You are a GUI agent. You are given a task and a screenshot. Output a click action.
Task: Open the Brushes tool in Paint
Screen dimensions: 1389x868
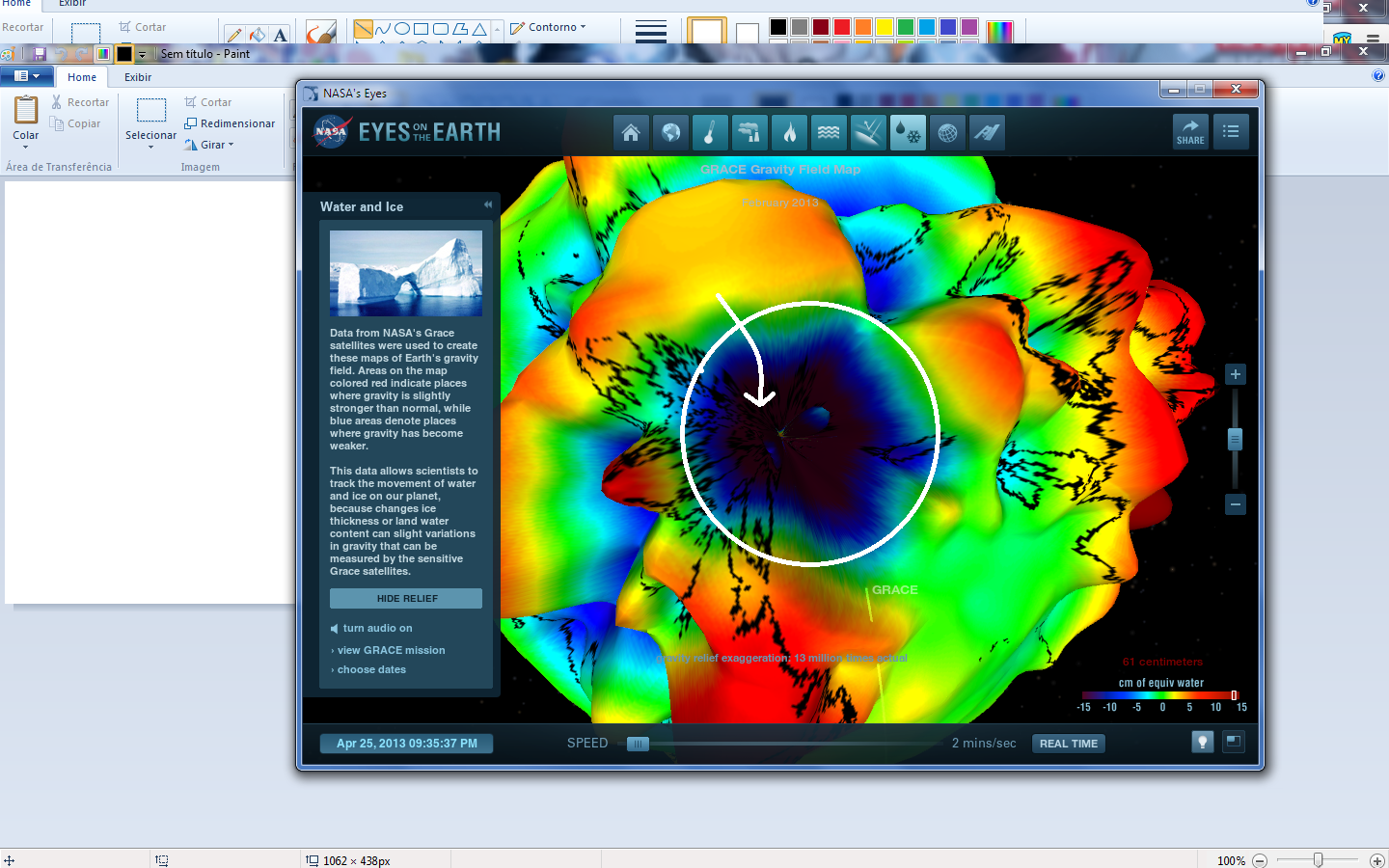tap(321, 32)
